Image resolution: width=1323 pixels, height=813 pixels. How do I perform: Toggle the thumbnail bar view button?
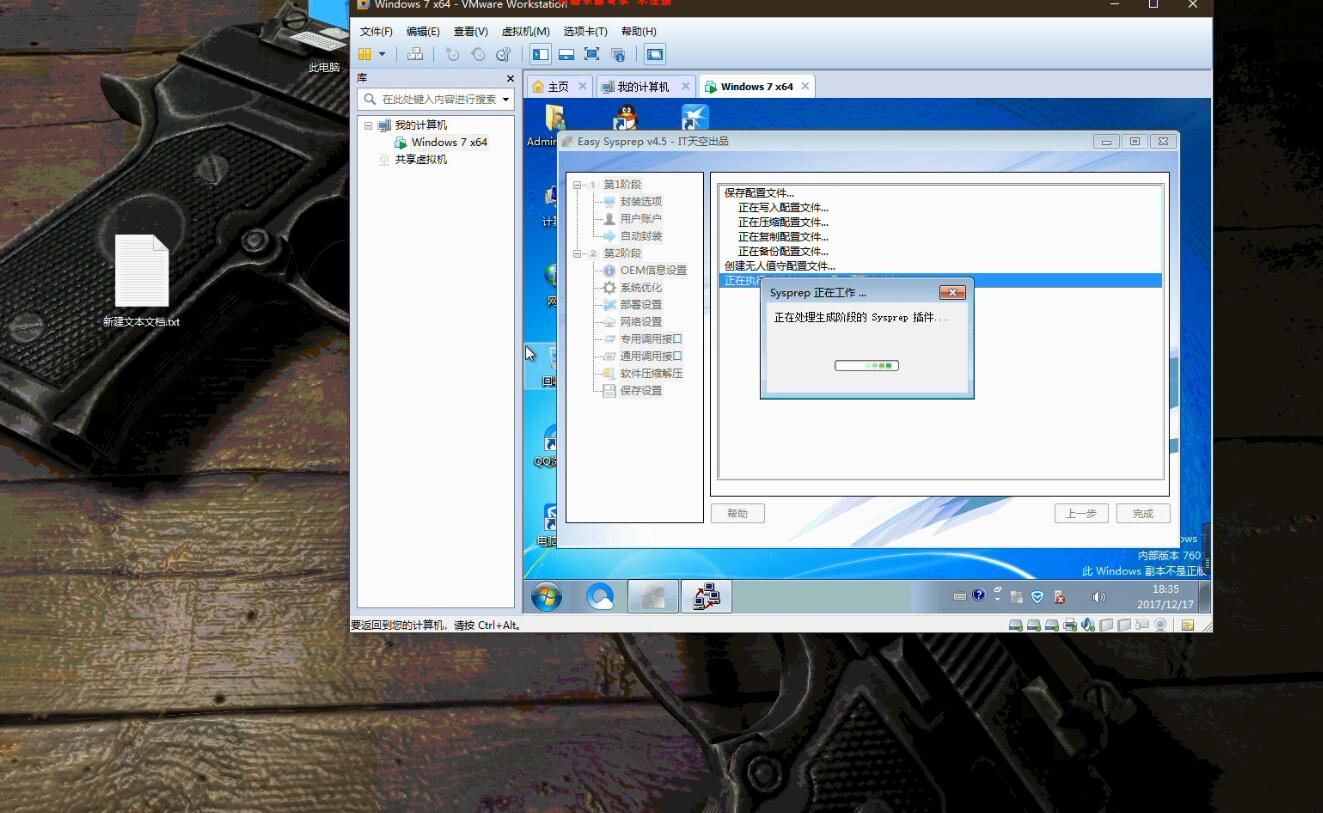point(566,54)
